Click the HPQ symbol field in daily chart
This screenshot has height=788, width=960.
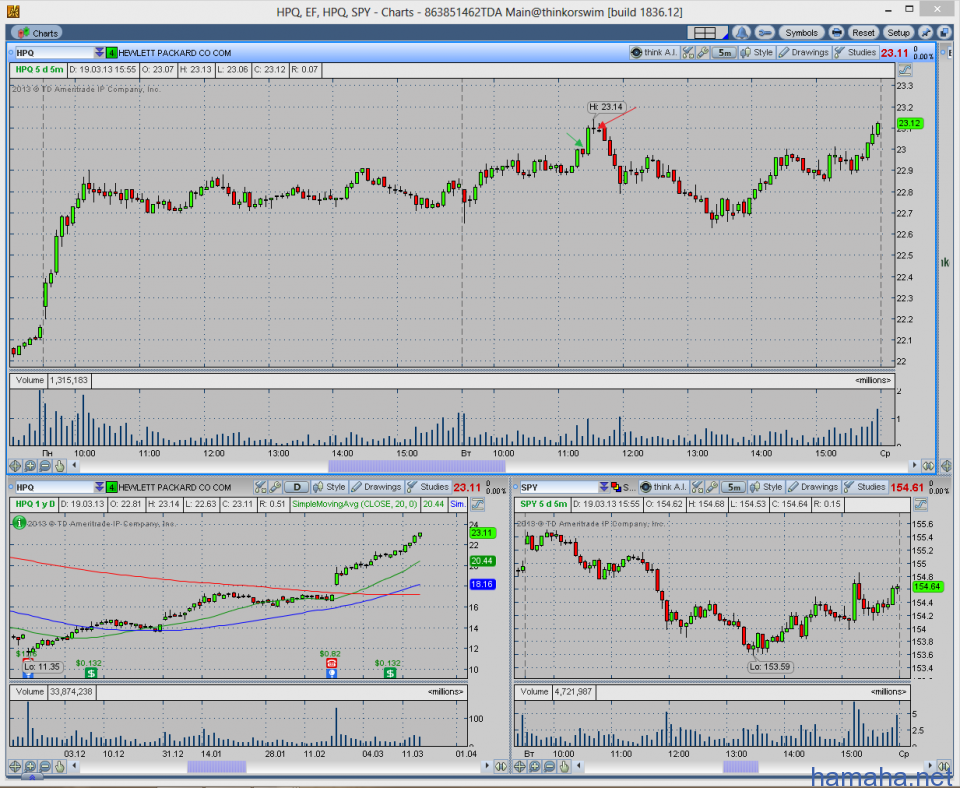(x=54, y=487)
